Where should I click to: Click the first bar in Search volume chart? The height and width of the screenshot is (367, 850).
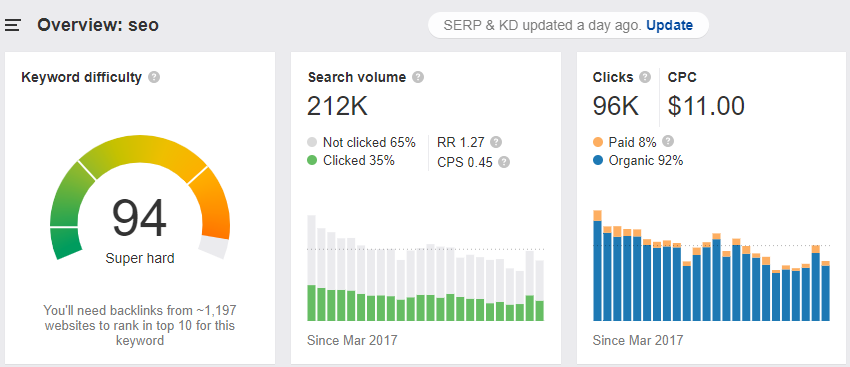(x=311, y=268)
